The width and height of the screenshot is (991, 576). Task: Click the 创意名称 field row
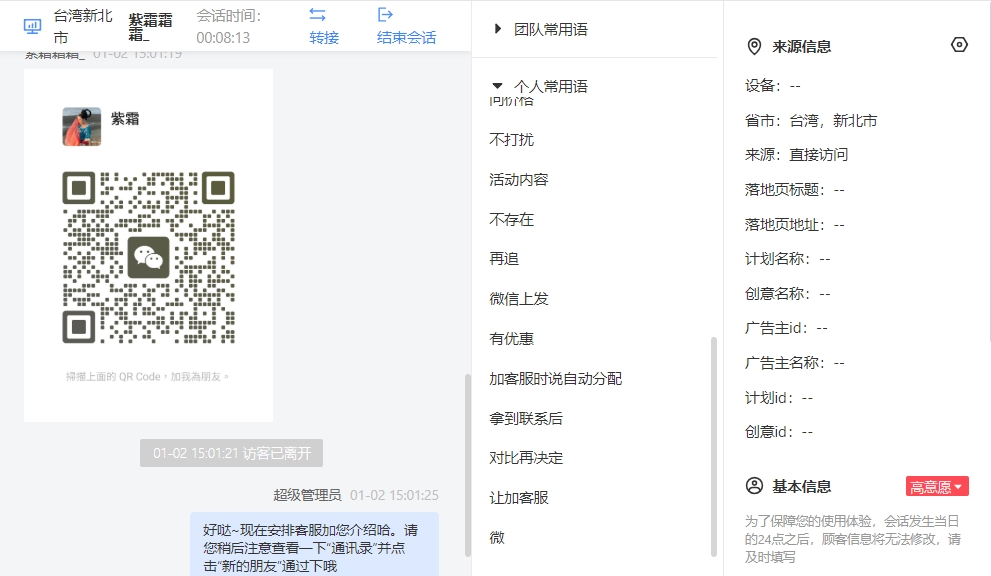787,293
